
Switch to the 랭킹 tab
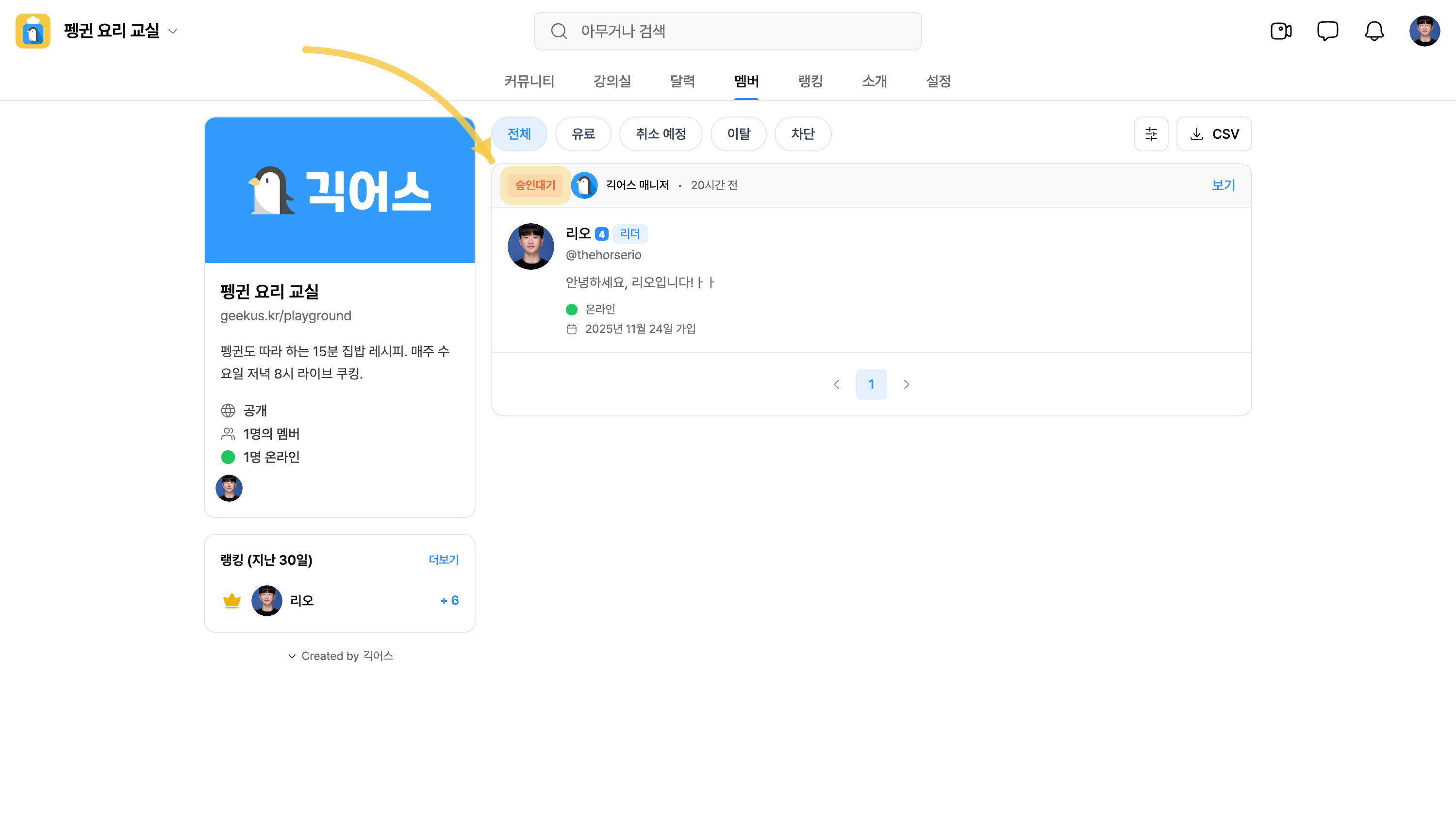[x=810, y=81]
